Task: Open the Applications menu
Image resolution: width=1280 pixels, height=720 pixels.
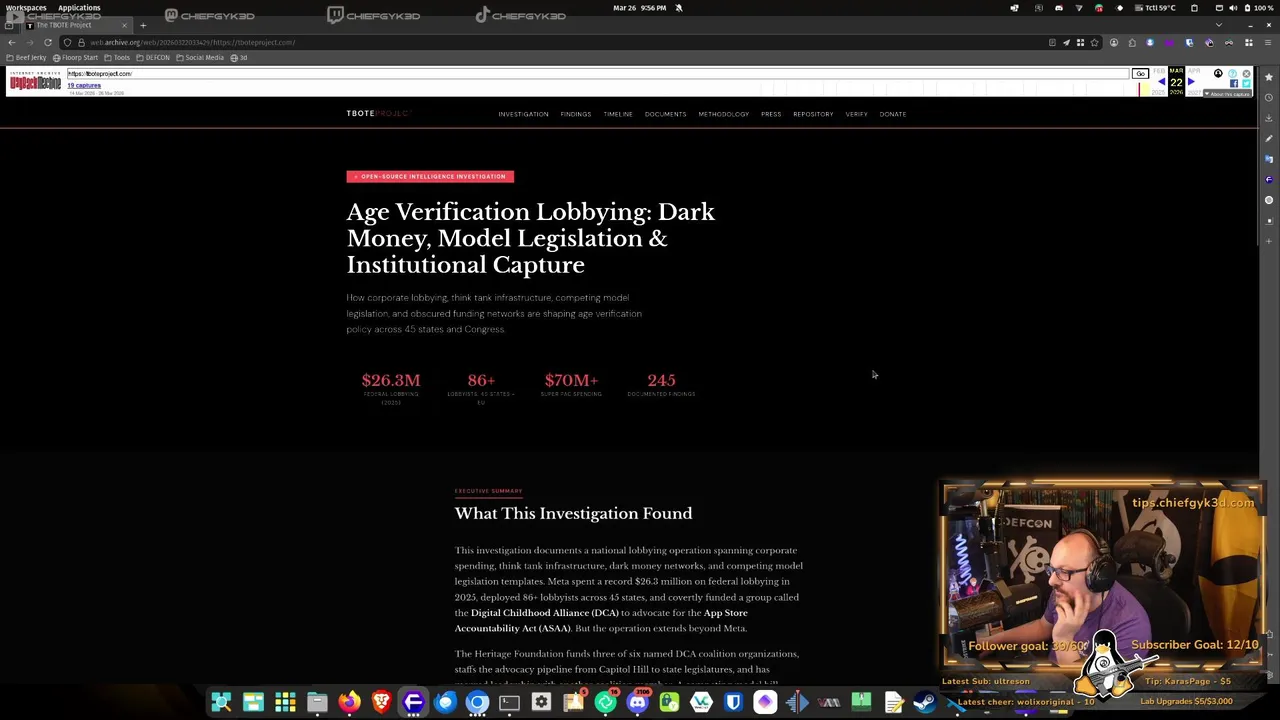Action: point(79,8)
